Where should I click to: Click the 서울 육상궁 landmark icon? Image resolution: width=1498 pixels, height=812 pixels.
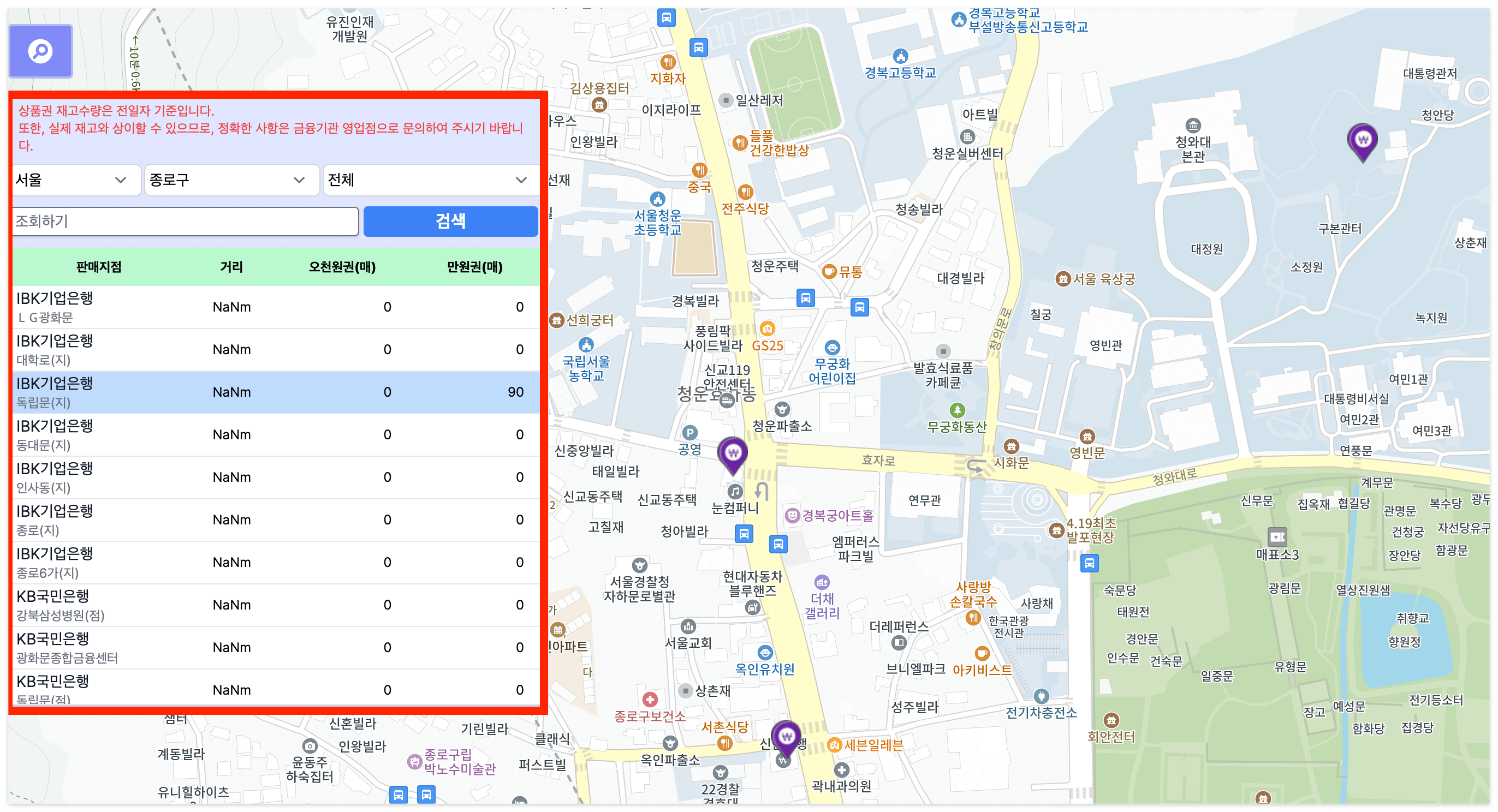click(1063, 279)
